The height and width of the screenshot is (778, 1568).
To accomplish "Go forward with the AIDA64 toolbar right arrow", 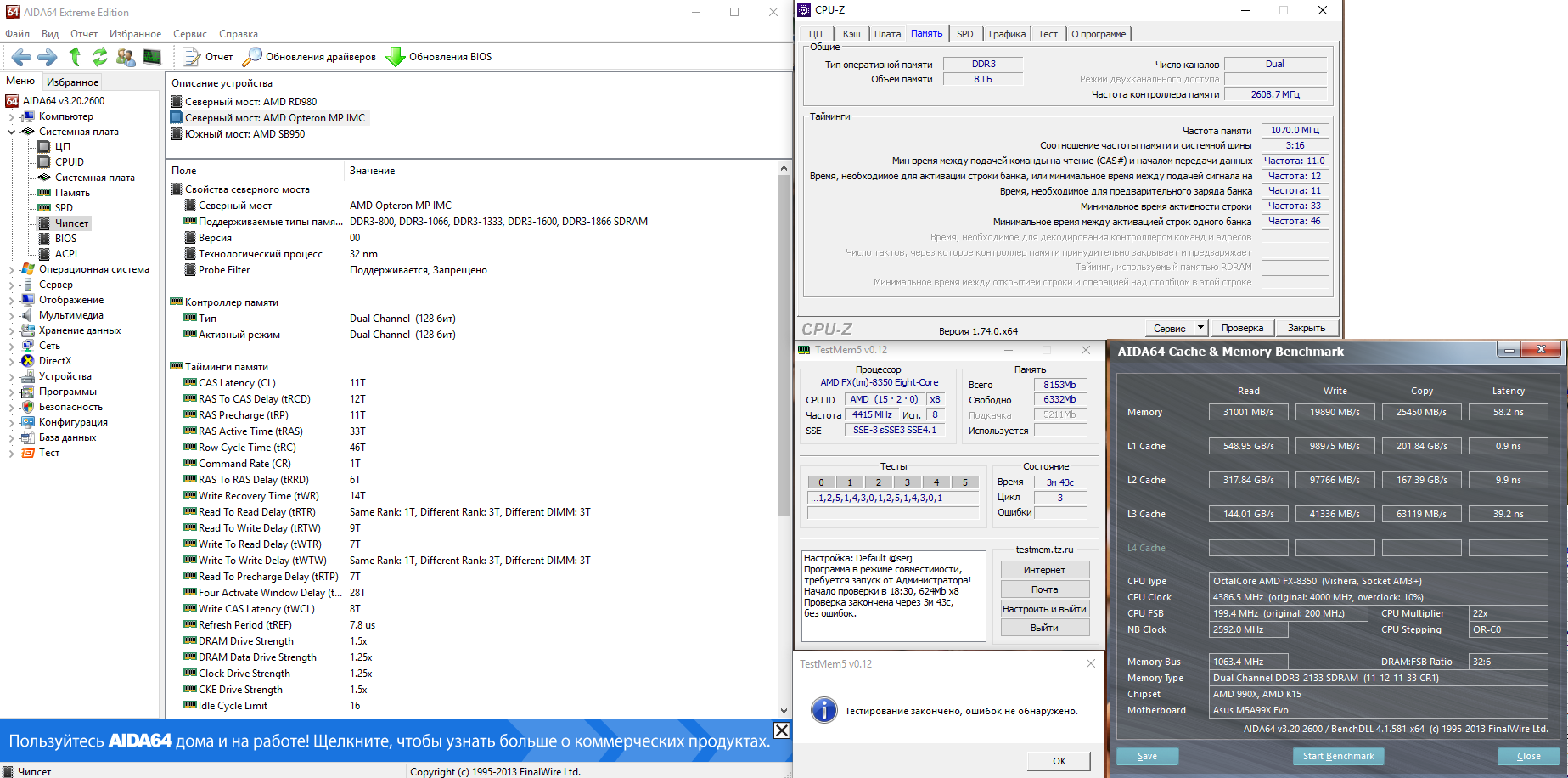I will pyautogui.click(x=48, y=57).
